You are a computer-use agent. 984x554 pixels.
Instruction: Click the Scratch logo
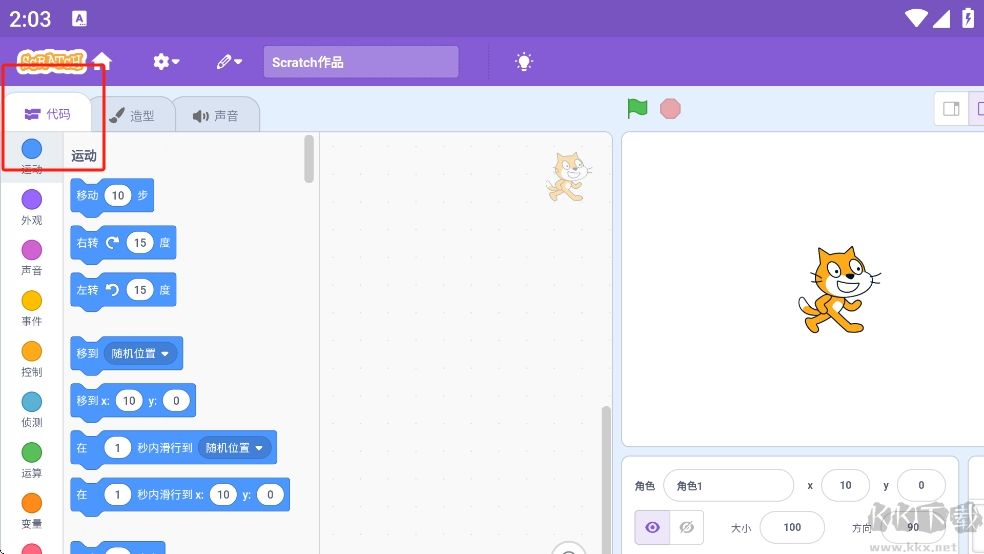point(51,61)
